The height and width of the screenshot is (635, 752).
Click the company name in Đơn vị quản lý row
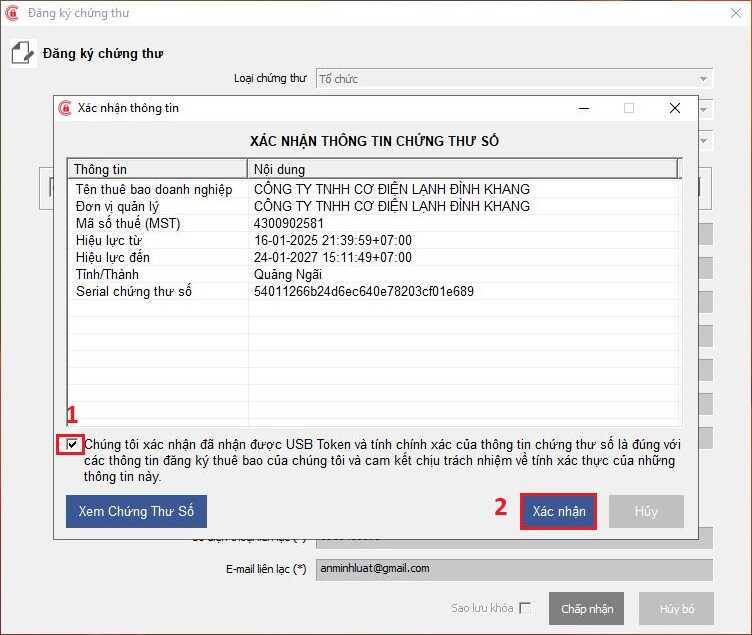pyautogui.click(x=392, y=206)
